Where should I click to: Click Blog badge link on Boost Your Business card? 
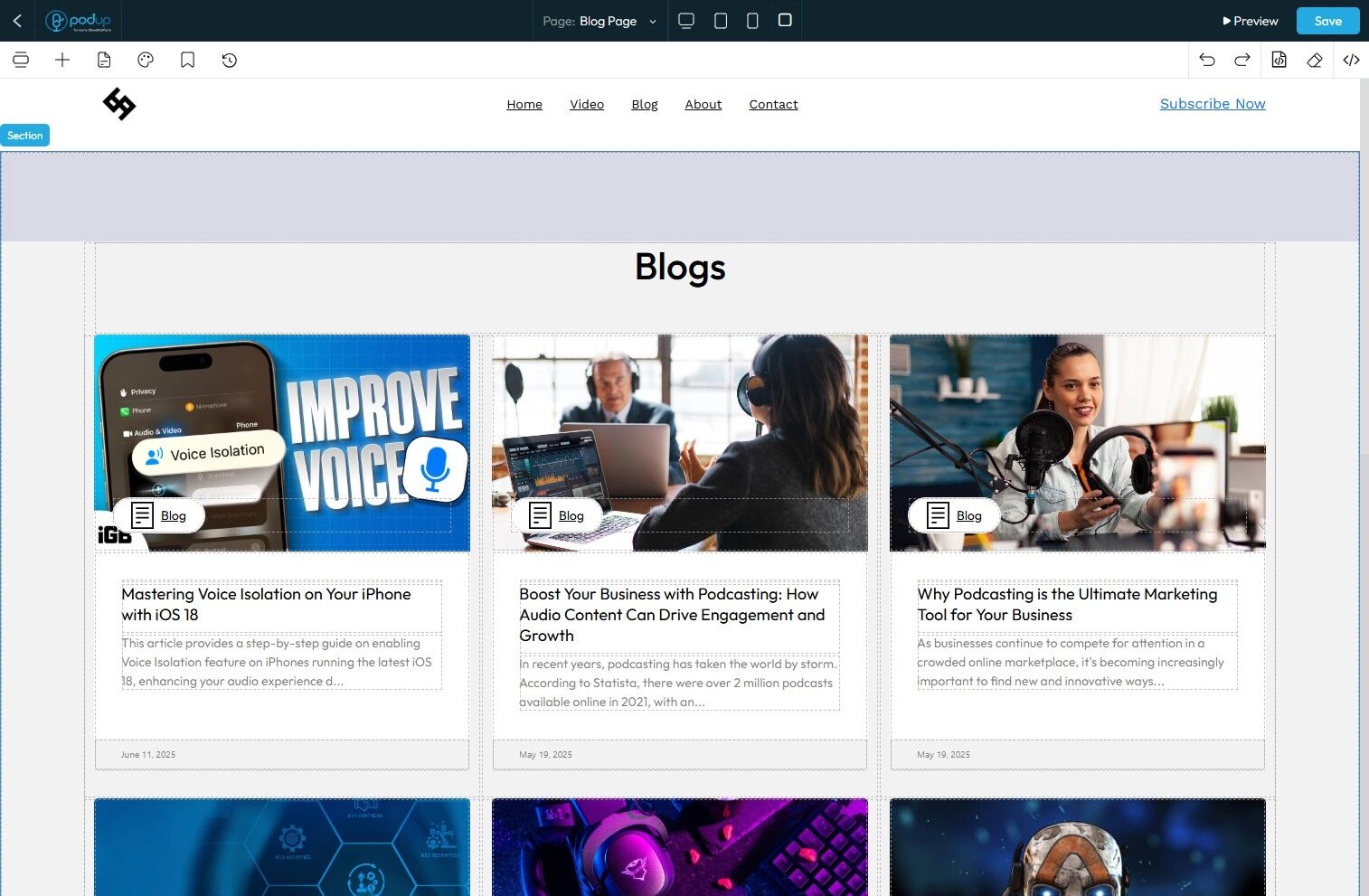point(571,515)
